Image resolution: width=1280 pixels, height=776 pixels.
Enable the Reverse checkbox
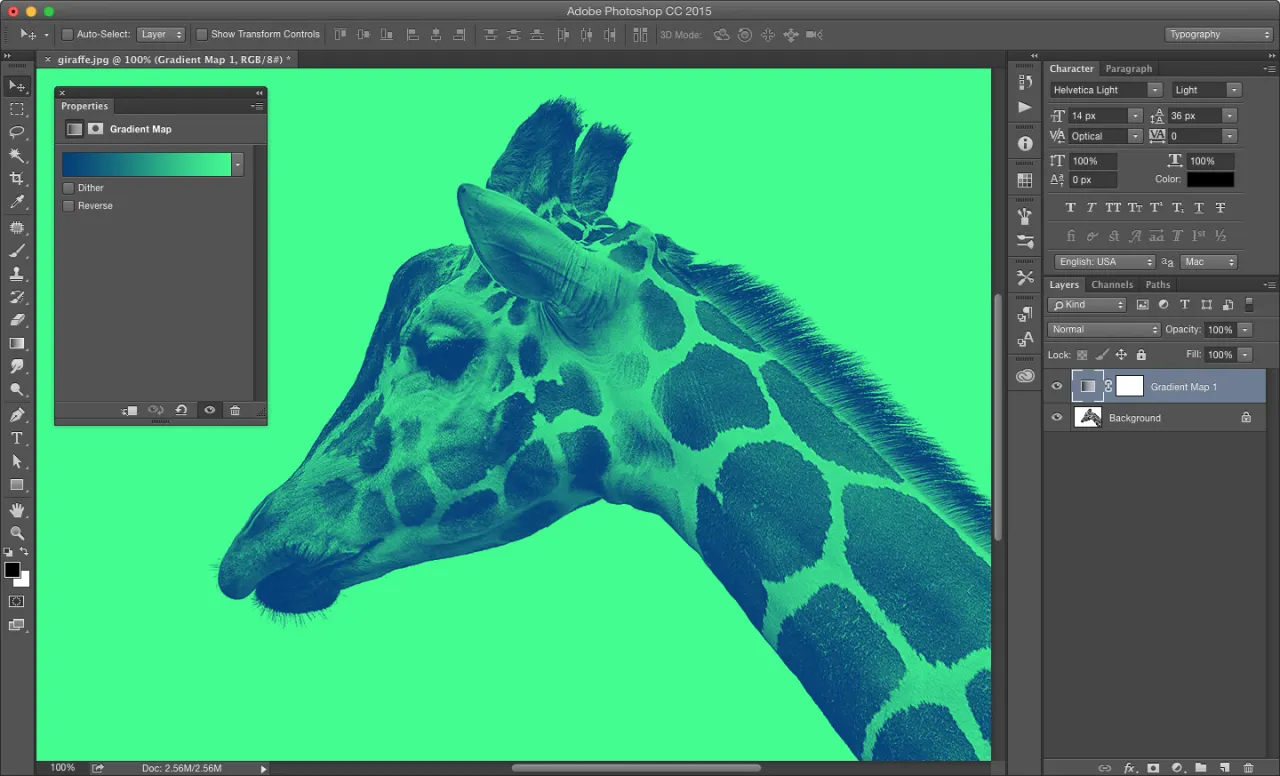pos(68,205)
